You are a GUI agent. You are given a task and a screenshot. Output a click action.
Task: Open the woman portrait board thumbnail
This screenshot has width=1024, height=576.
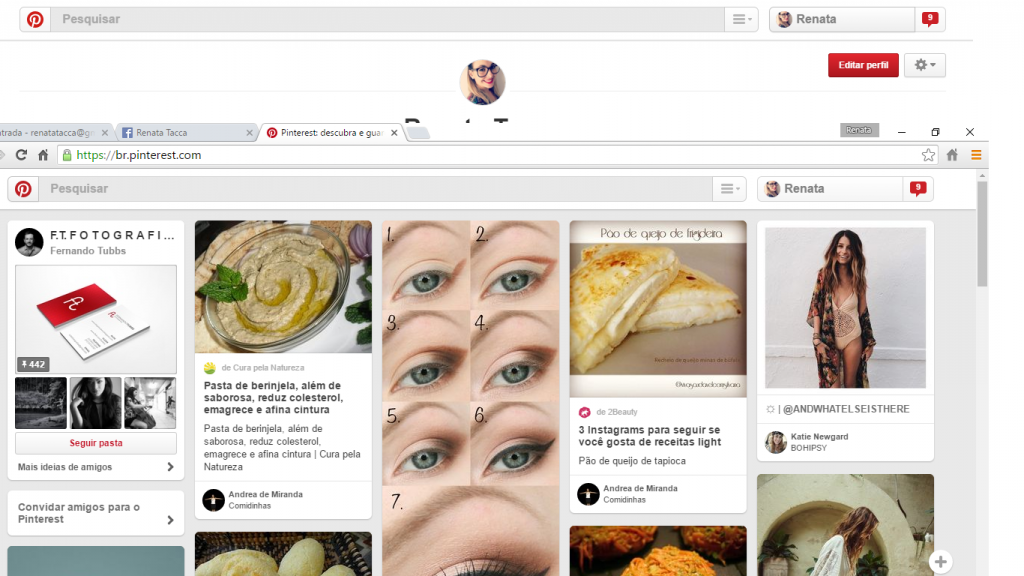(95, 403)
